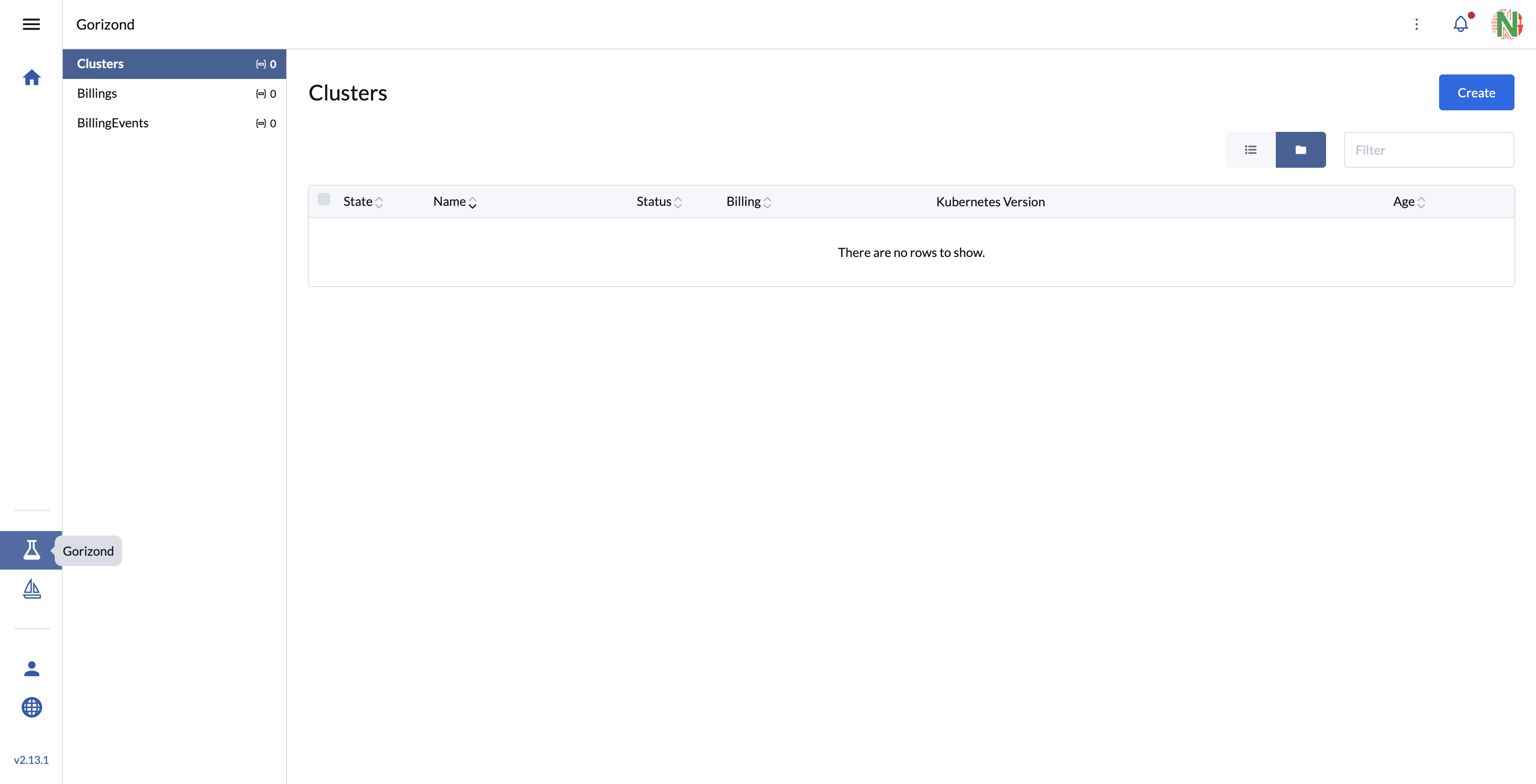The image size is (1536, 784).
Task: Open the notification bell
Action: 1461,24
